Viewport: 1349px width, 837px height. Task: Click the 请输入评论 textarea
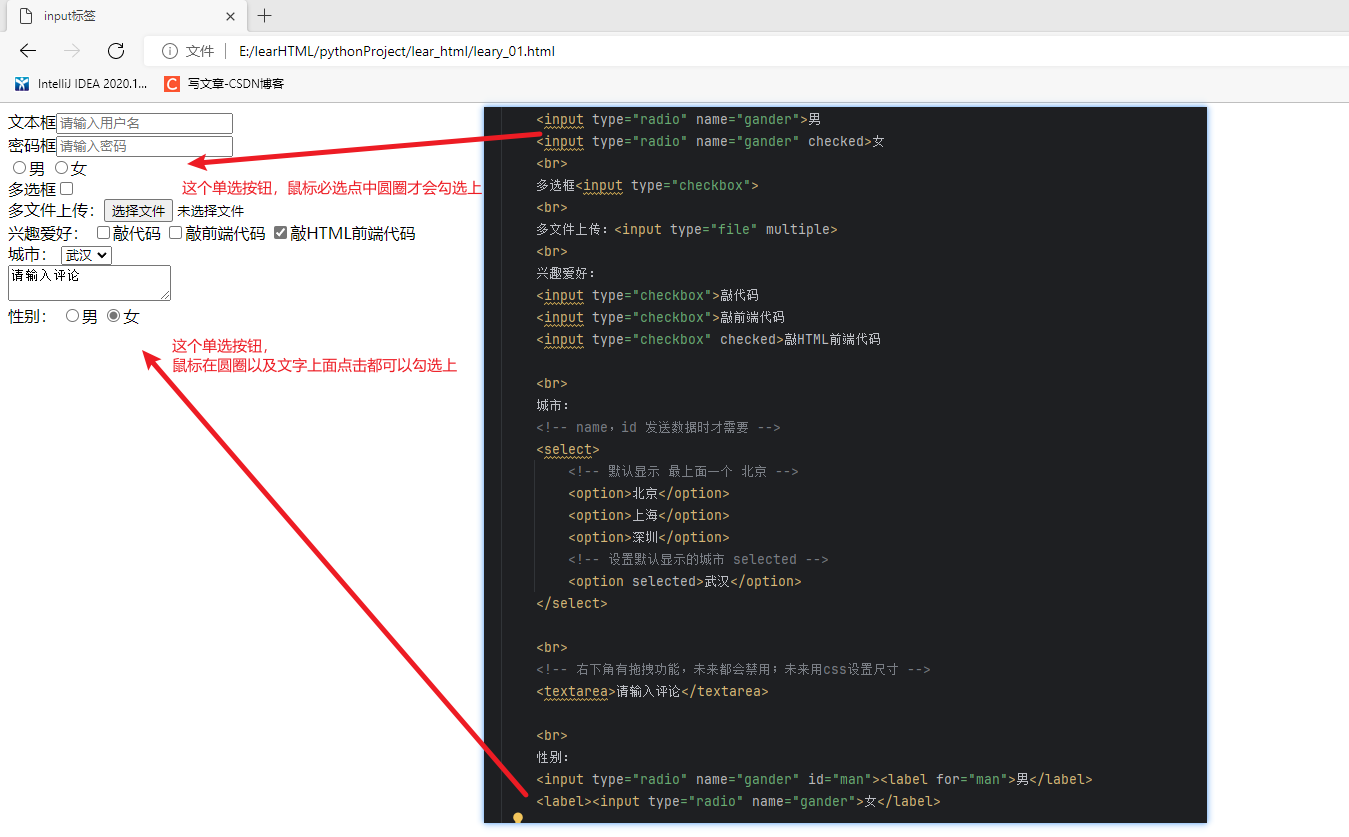pos(89,283)
